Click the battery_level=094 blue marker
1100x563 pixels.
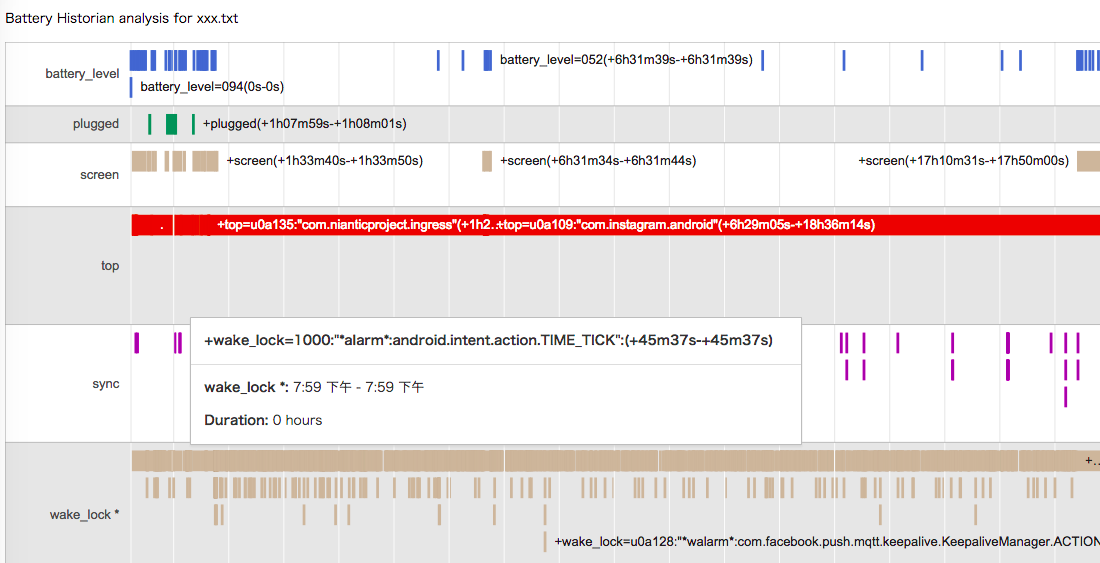click(x=131, y=87)
